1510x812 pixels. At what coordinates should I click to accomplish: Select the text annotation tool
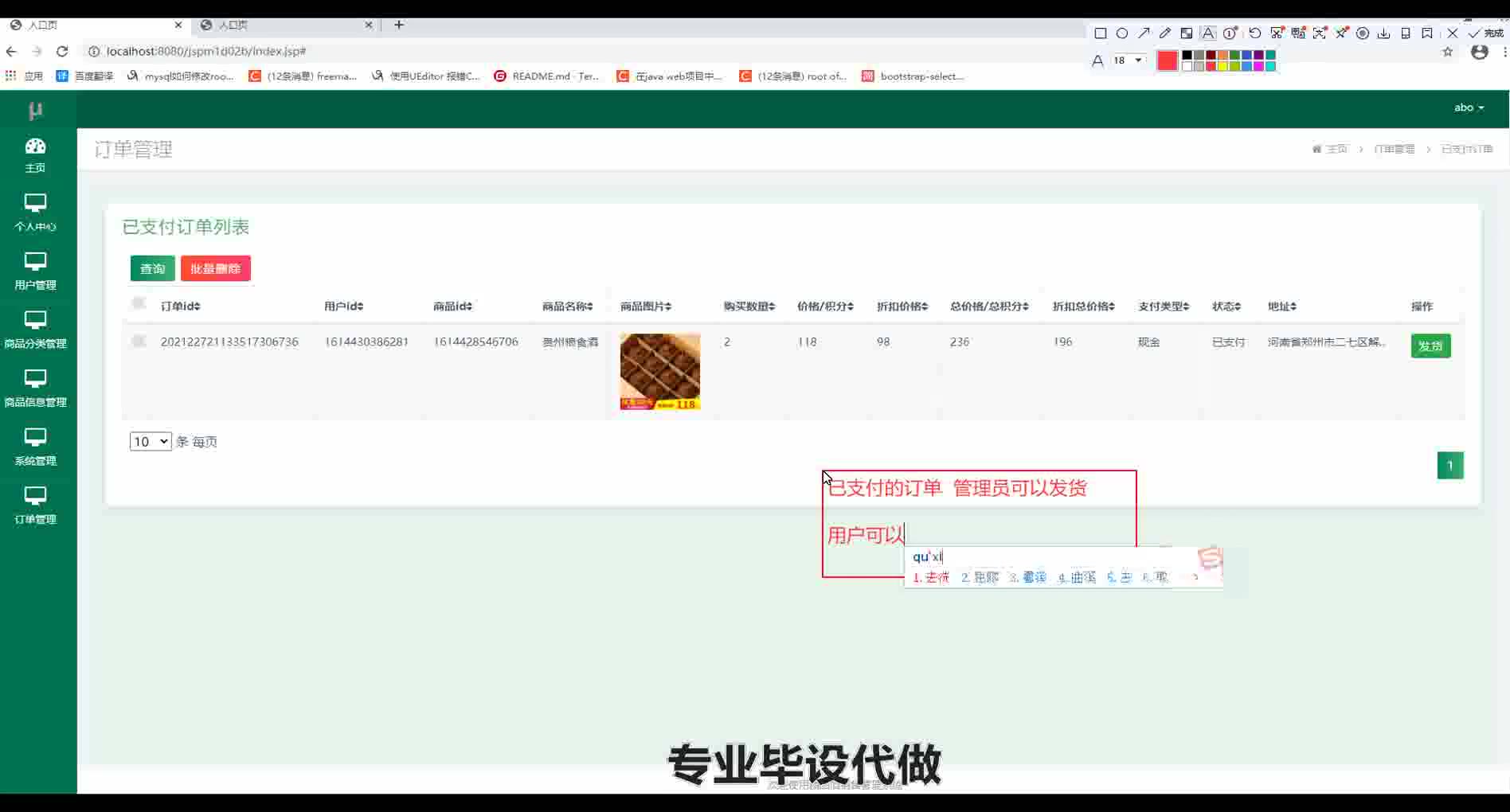[1208, 33]
